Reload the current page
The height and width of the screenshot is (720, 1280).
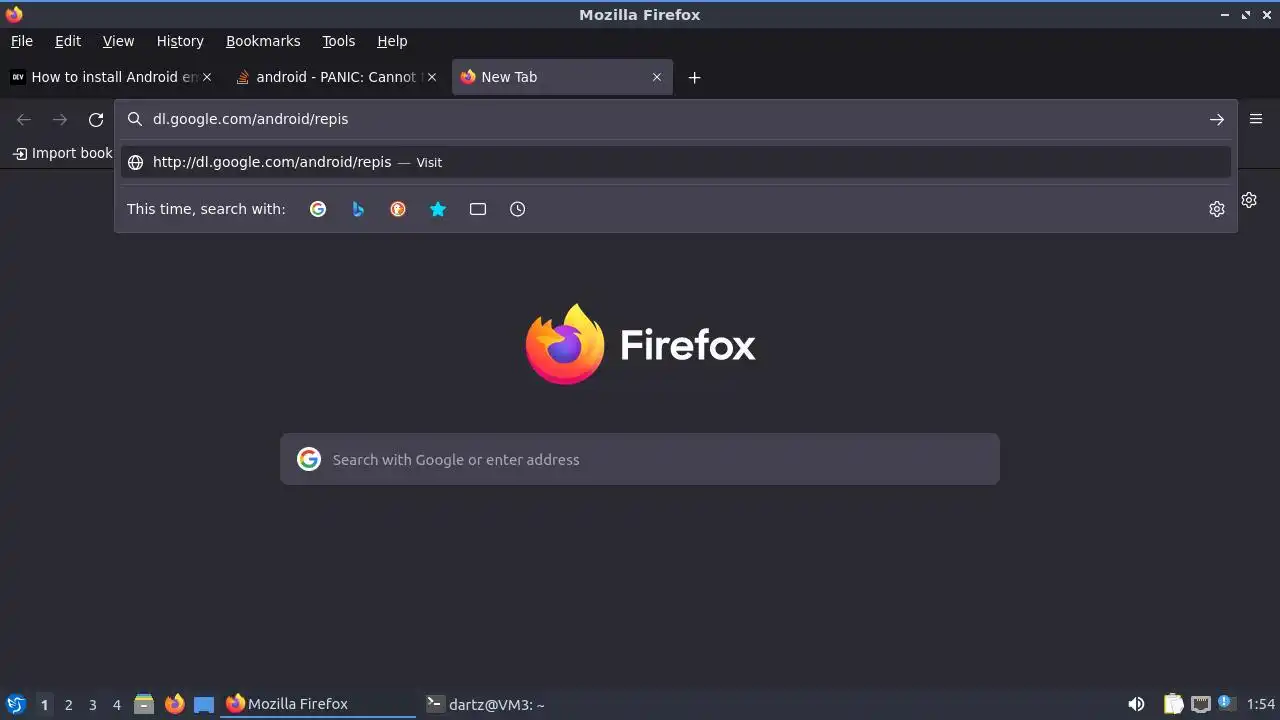96,119
